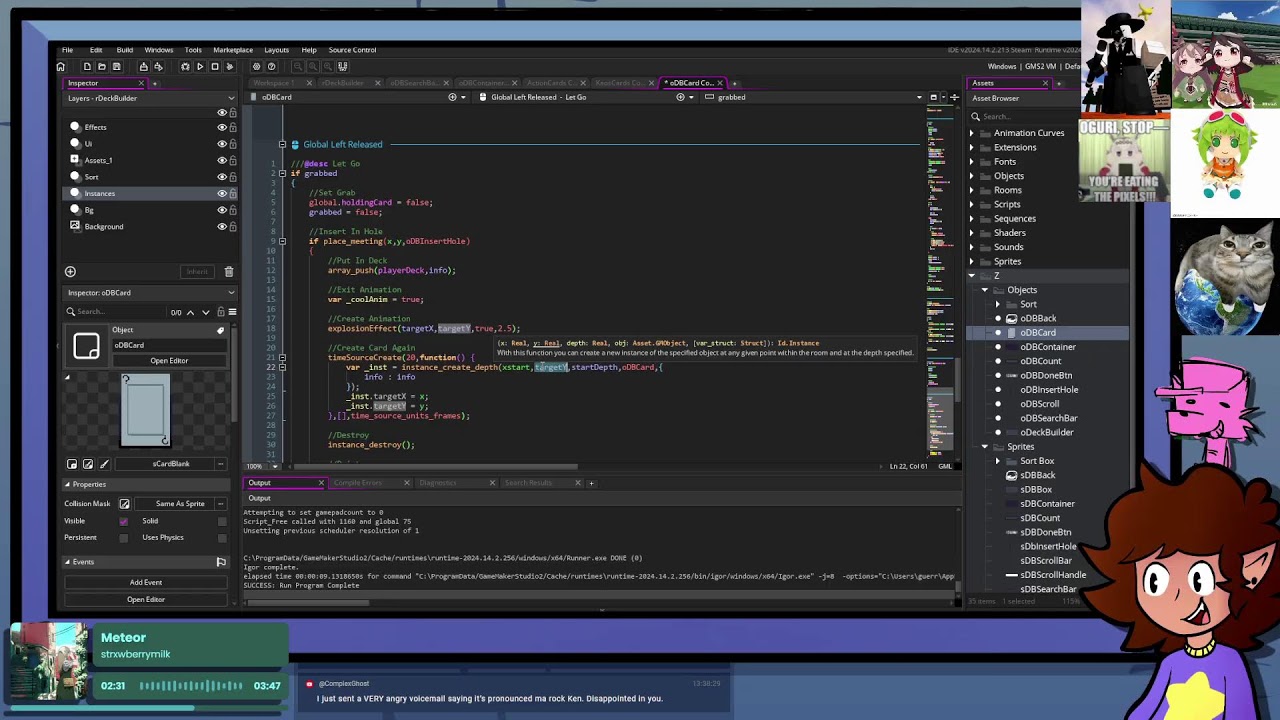Close the Output panel tab
The width and height of the screenshot is (1280, 720).
[x=321, y=483]
